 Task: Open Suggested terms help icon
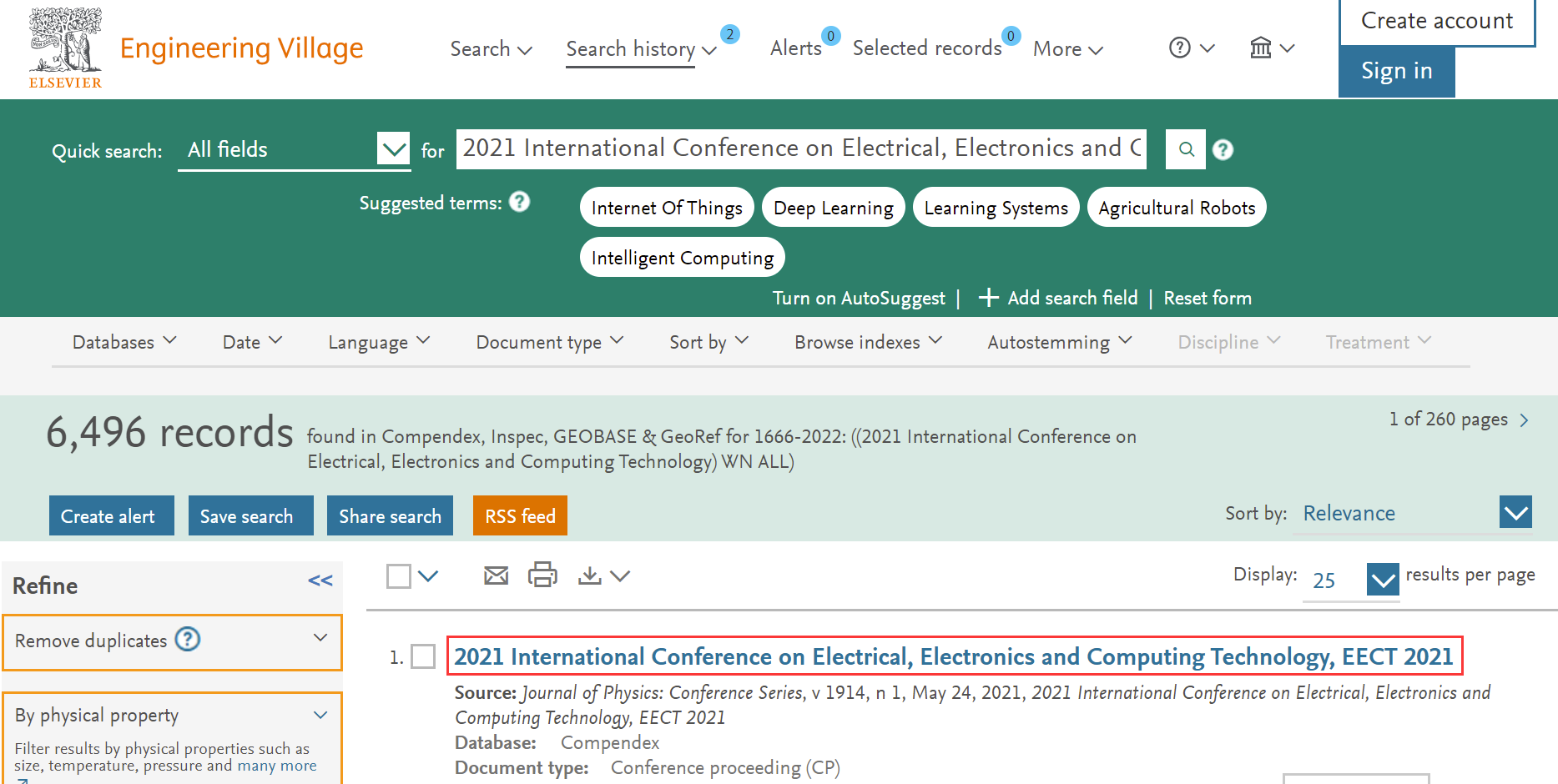(519, 202)
